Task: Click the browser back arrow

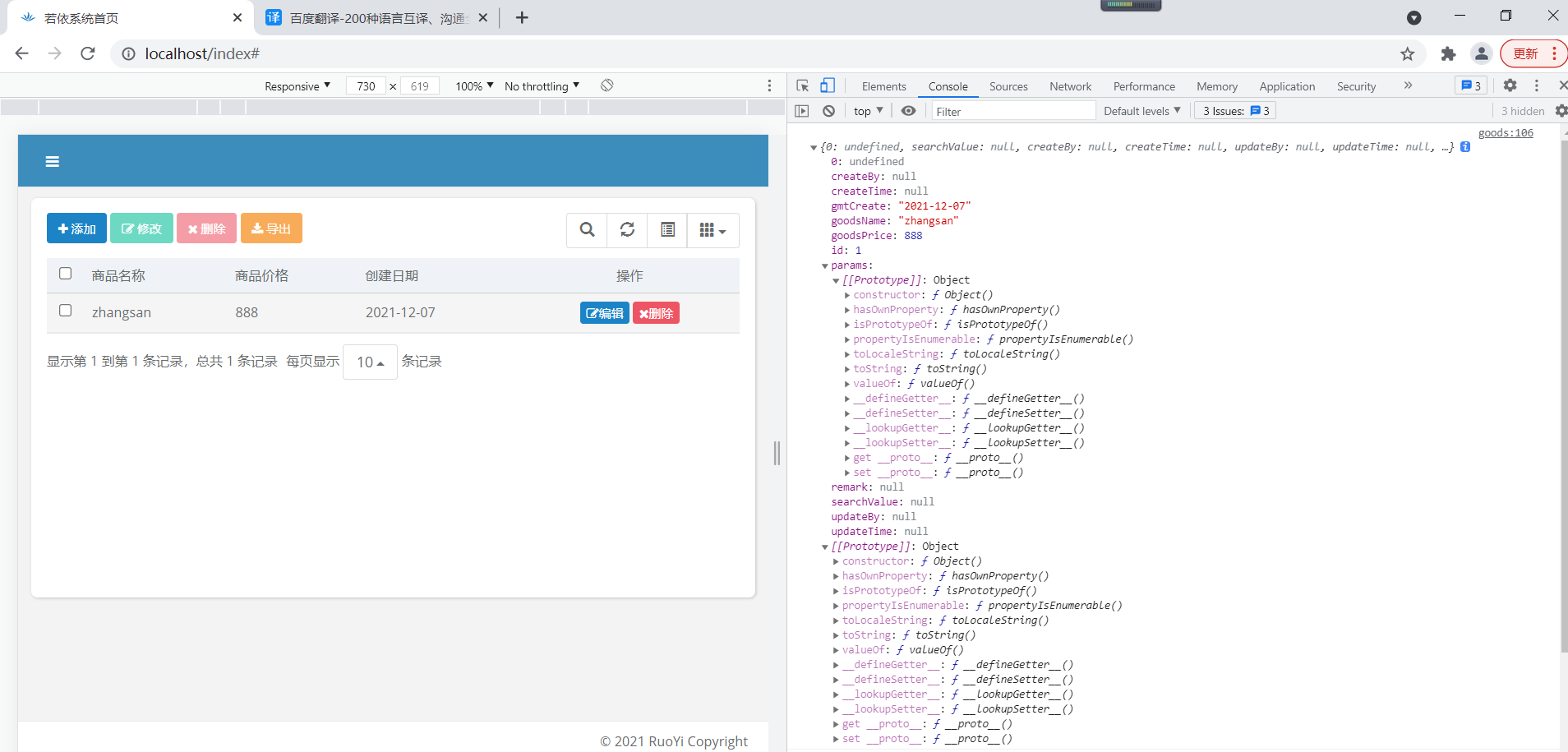Action: point(22,53)
